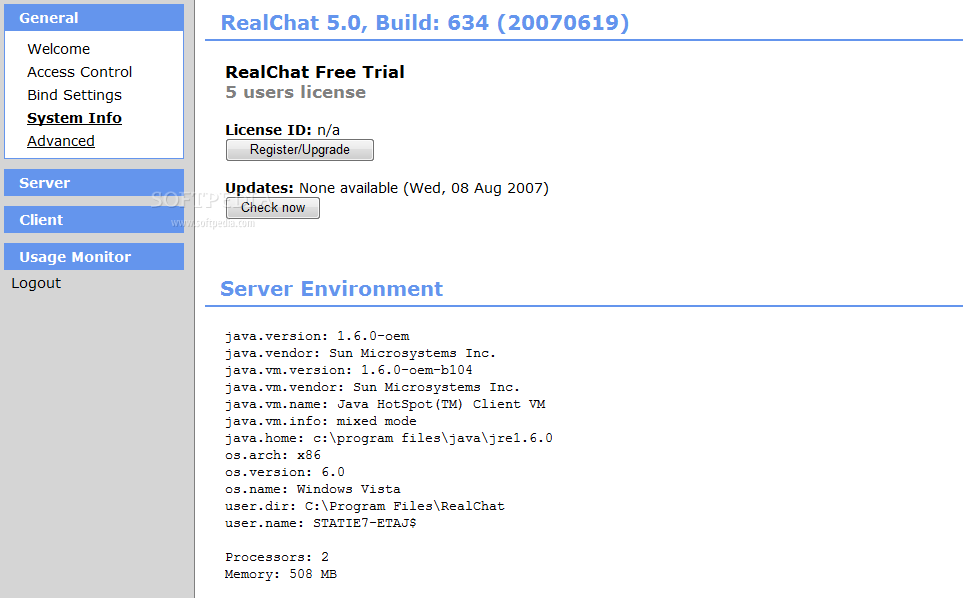Click the RealChat 5.0 build heading
Image resolution: width=968 pixels, height=598 pixels.
coord(425,23)
